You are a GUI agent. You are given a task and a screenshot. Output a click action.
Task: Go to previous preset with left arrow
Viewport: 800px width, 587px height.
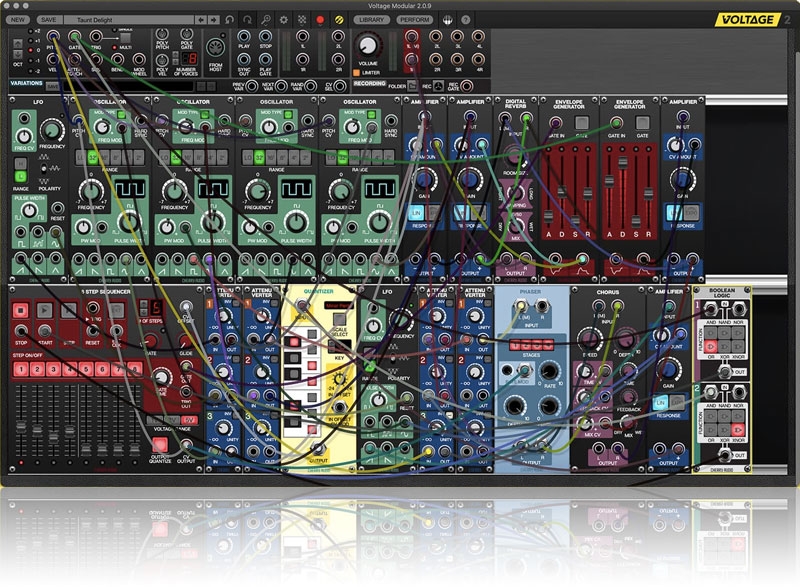[x=201, y=20]
